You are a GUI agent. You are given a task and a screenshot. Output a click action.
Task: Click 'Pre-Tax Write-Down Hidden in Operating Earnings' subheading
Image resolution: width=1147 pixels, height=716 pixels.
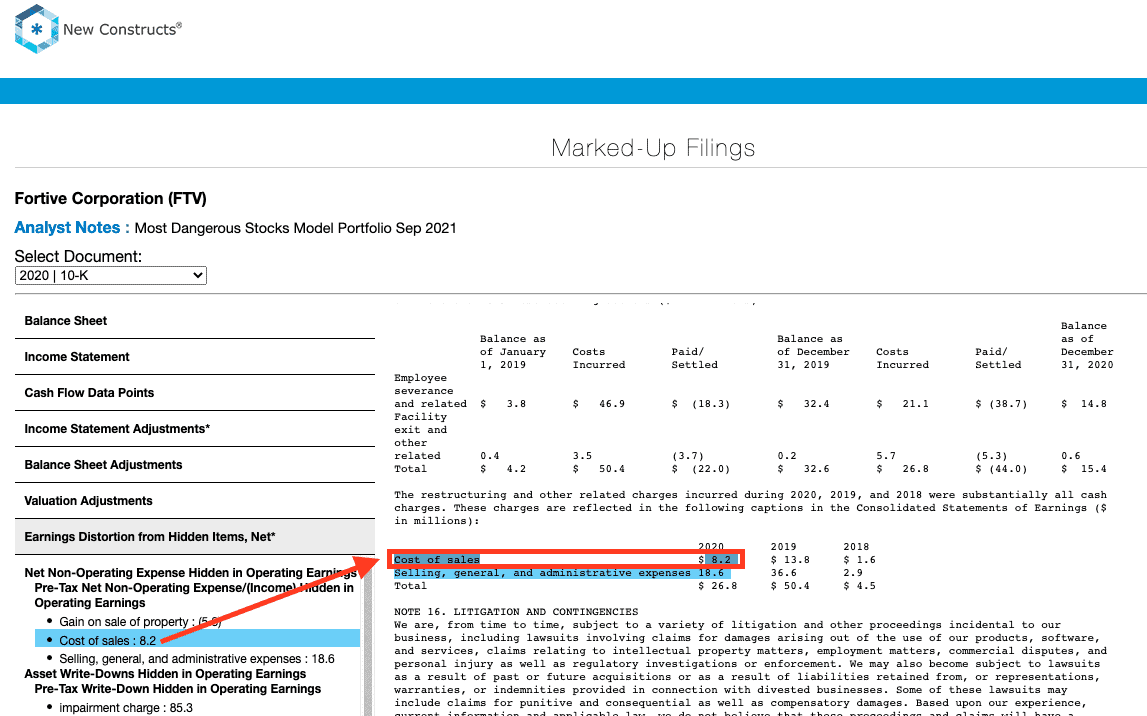(178, 689)
